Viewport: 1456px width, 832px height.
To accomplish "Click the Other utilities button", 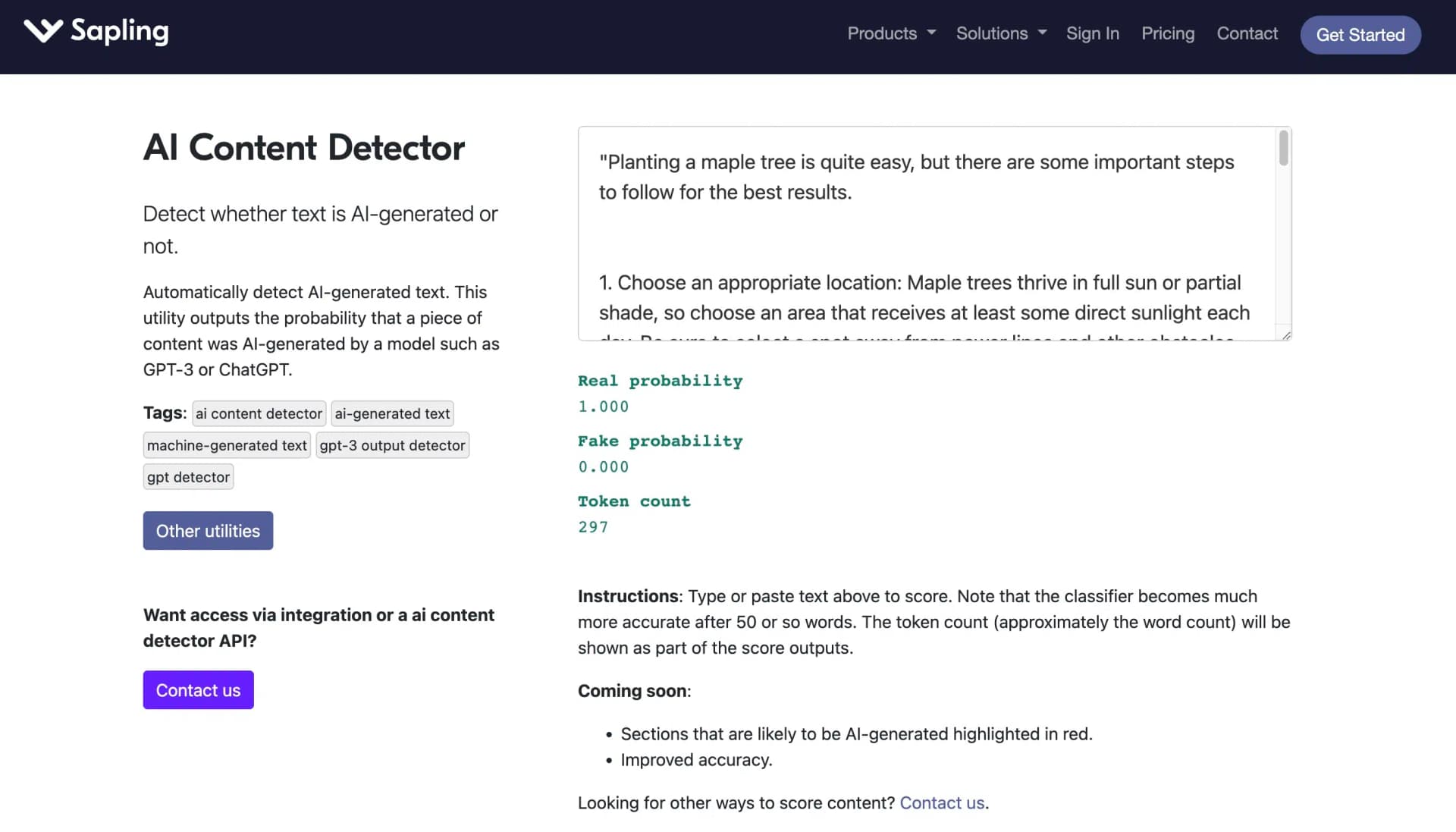I will [207, 530].
